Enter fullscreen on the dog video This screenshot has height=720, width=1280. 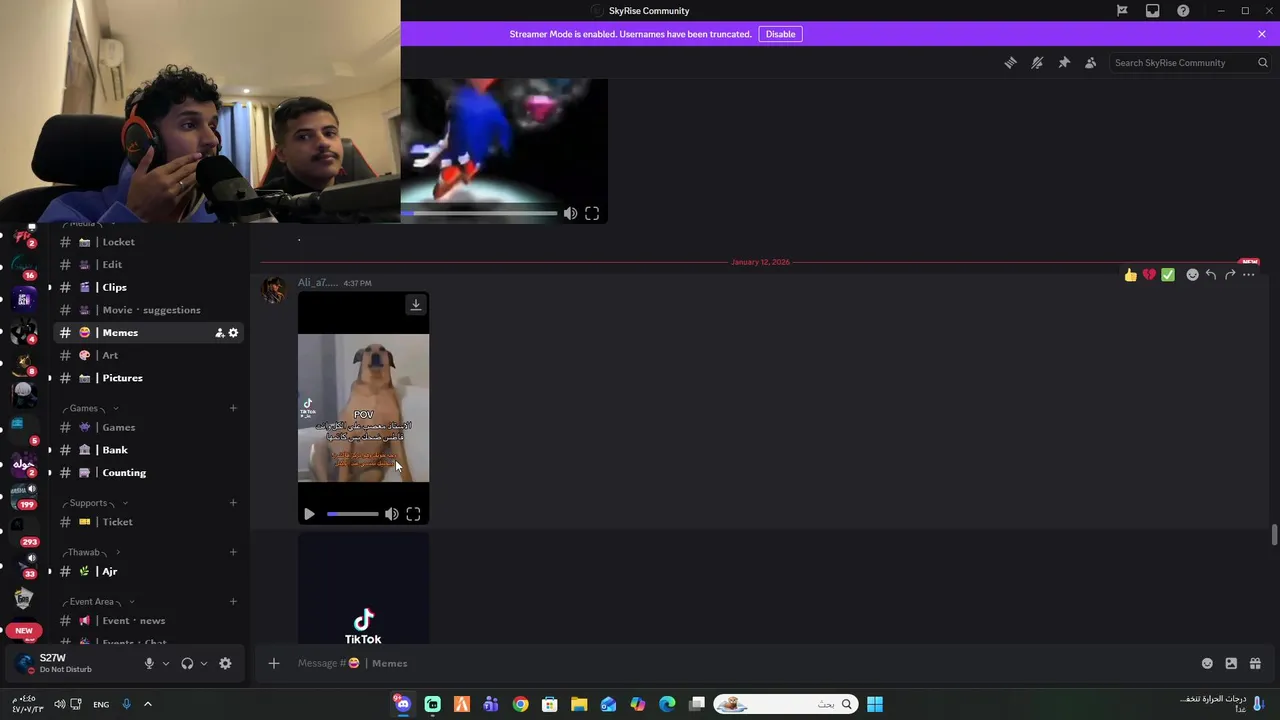413,514
